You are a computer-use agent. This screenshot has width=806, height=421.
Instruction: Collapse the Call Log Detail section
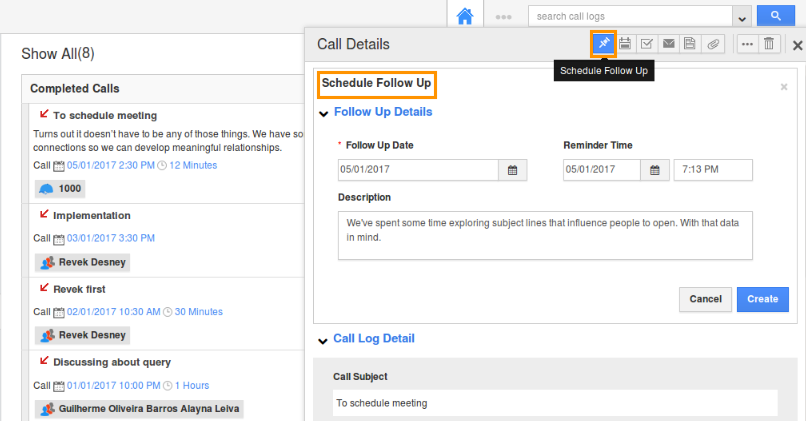(323, 341)
